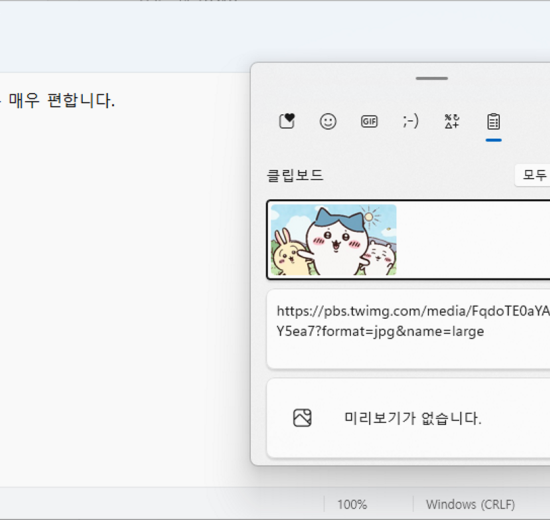The width and height of the screenshot is (550, 520).
Task: Open the recently used favorites tab
Action: 287,122
